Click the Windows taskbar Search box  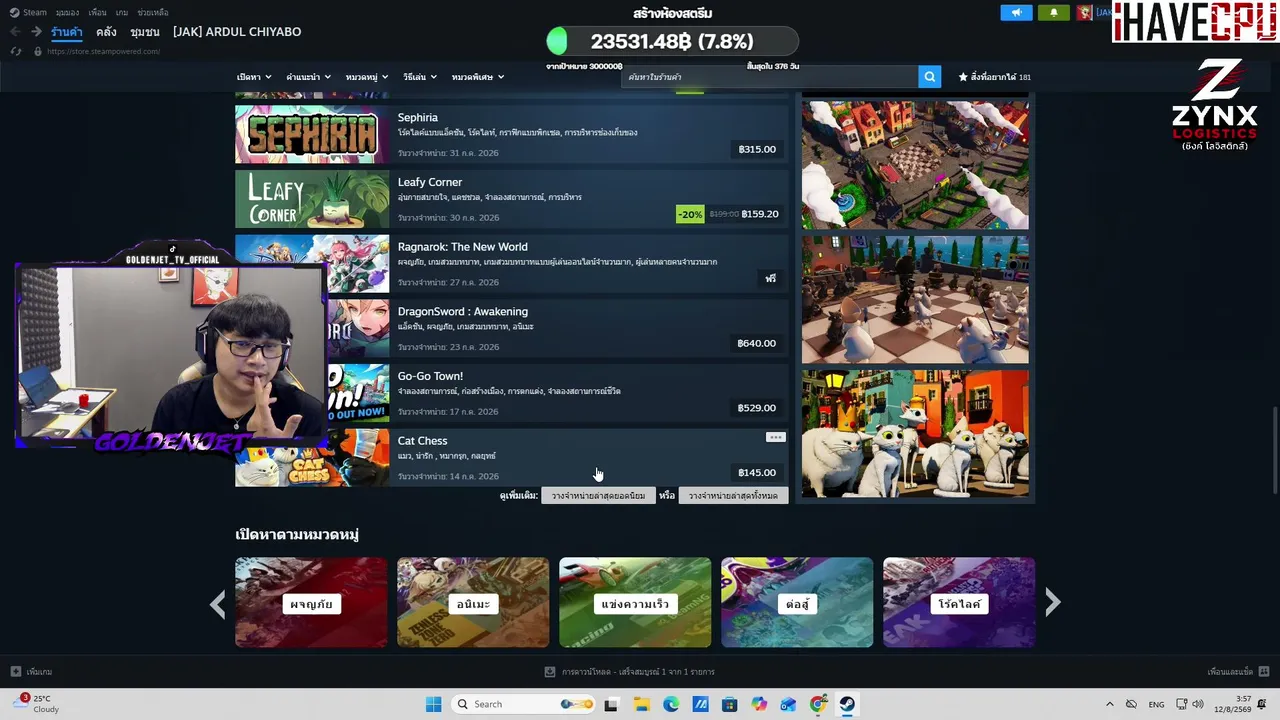pos(523,704)
